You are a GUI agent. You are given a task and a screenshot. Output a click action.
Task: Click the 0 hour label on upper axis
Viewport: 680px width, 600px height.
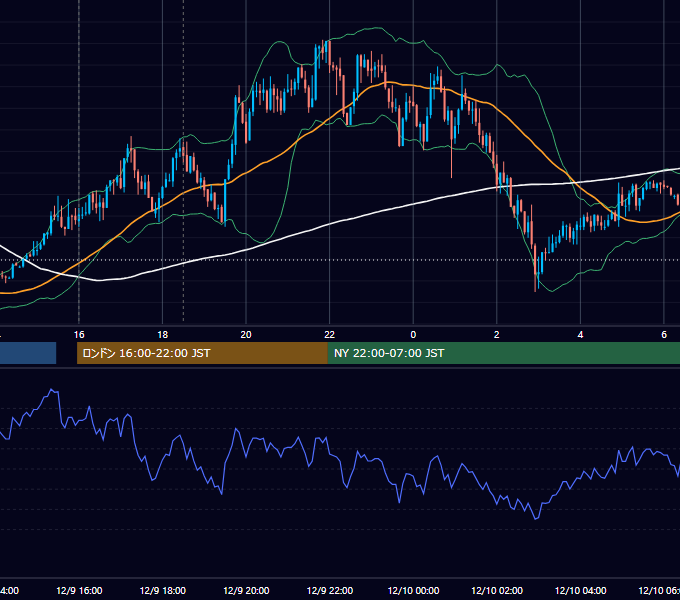click(413, 335)
